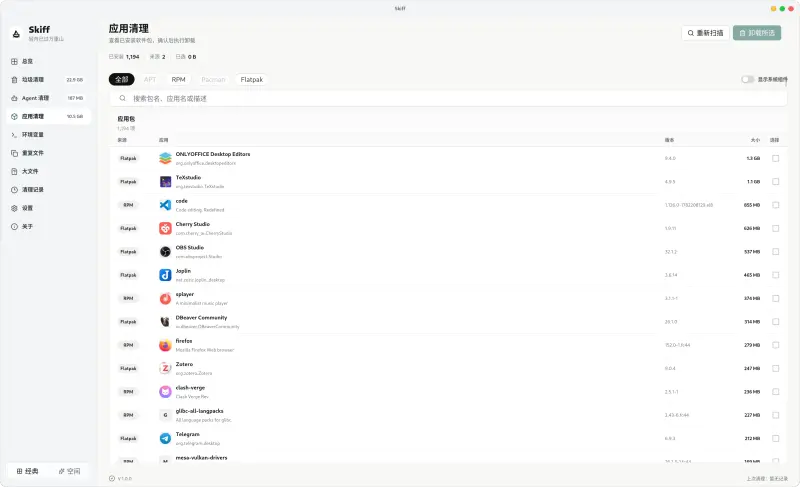Click the Joplin app icon
This screenshot has width=800, height=487.
pos(165,275)
